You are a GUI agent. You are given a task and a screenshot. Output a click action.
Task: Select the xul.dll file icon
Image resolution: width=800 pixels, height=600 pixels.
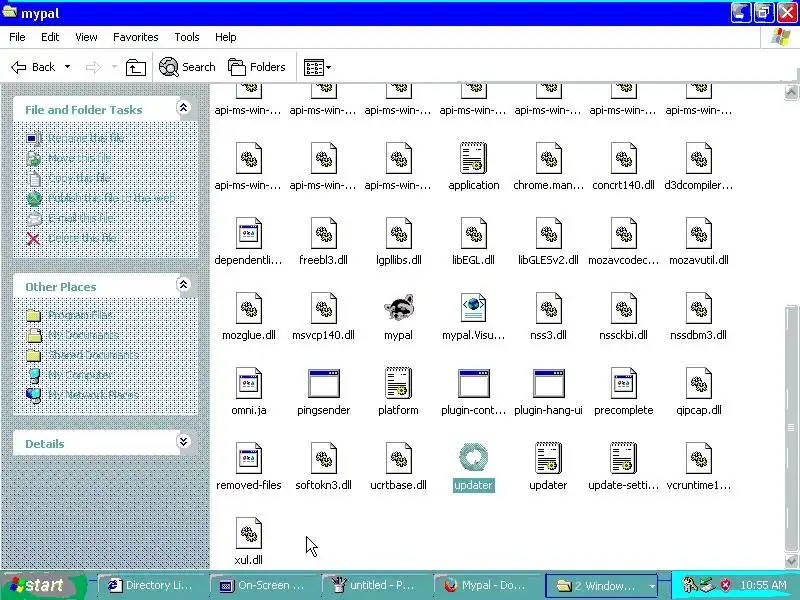249,533
